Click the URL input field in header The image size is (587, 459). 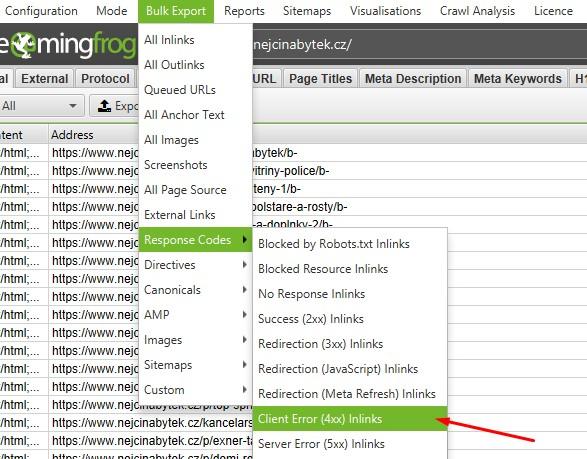coord(419,45)
